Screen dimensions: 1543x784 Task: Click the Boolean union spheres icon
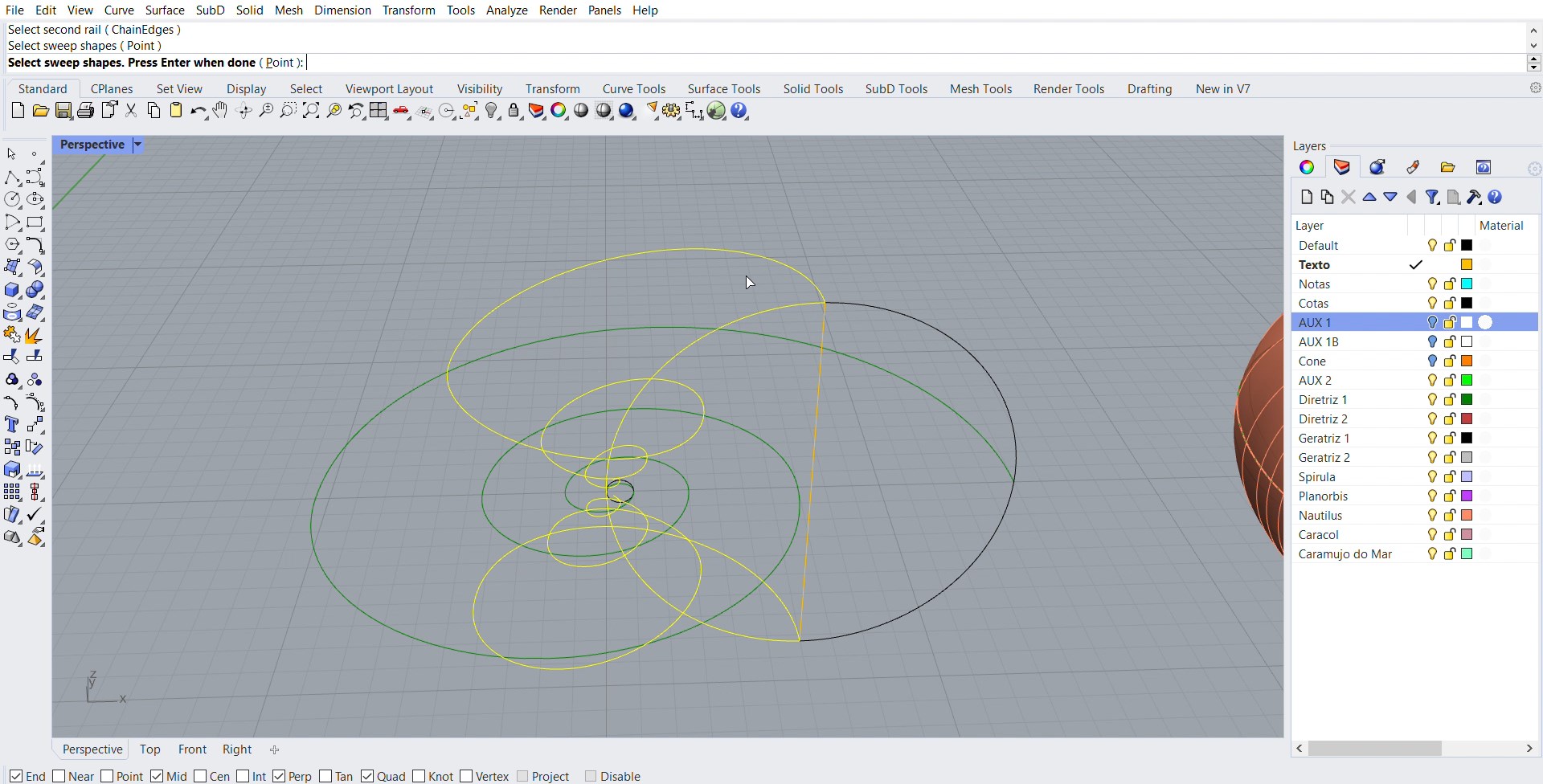[x=35, y=290]
